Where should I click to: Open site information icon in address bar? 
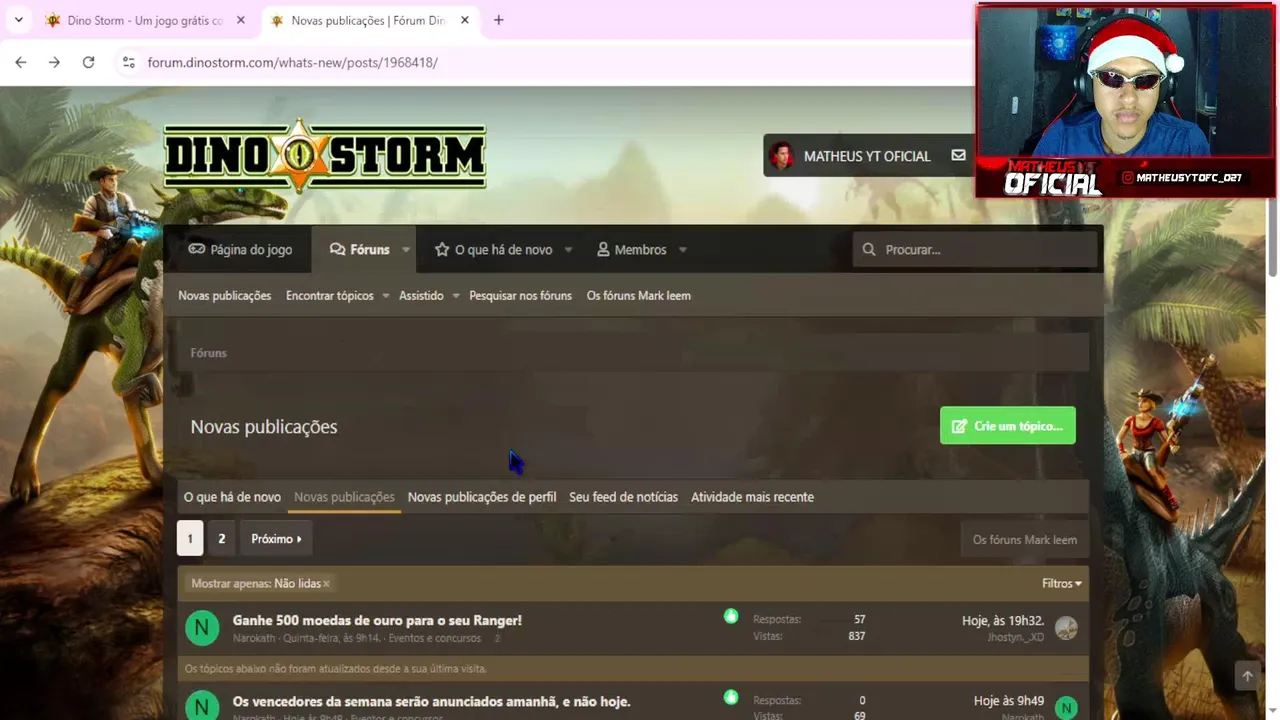tap(128, 62)
